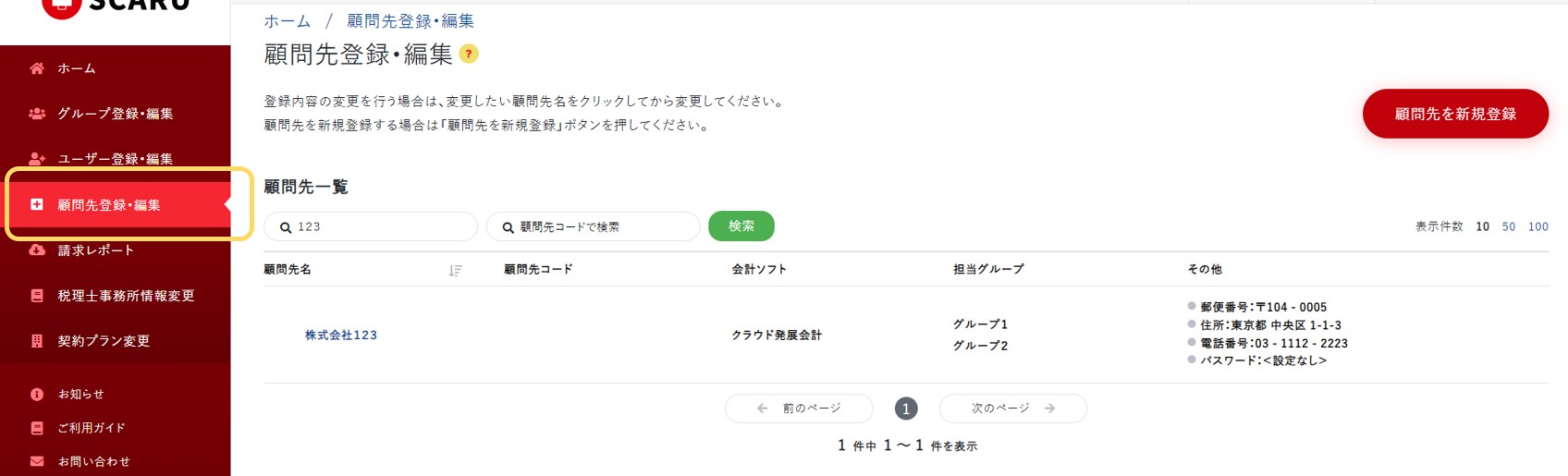Click the info icon beside お知らせ
The image size is (1568, 476).
pos(37,394)
